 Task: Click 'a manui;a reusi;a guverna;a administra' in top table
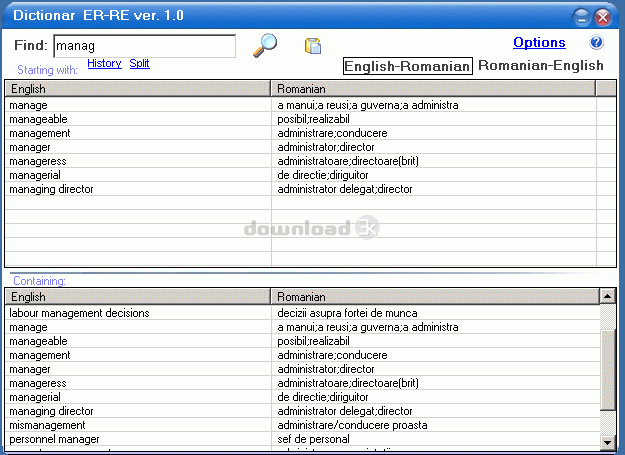[x=368, y=105]
